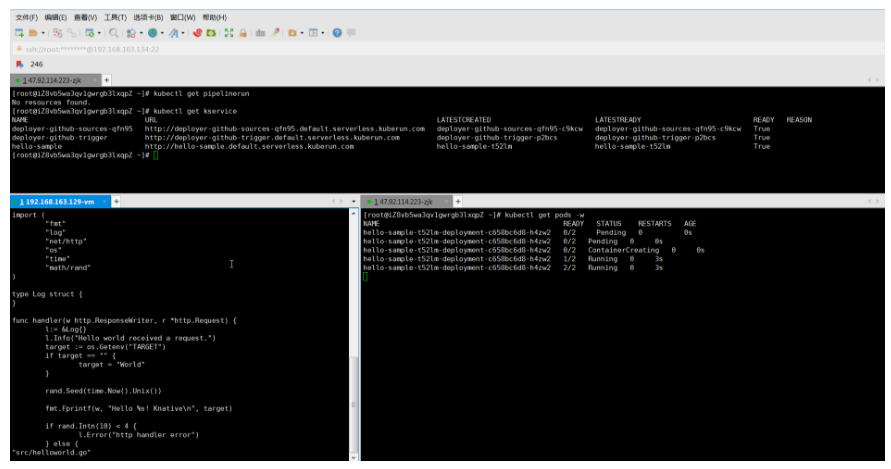Click the padlock lock-screen icon

pyautogui.click(x=243, y=33)
